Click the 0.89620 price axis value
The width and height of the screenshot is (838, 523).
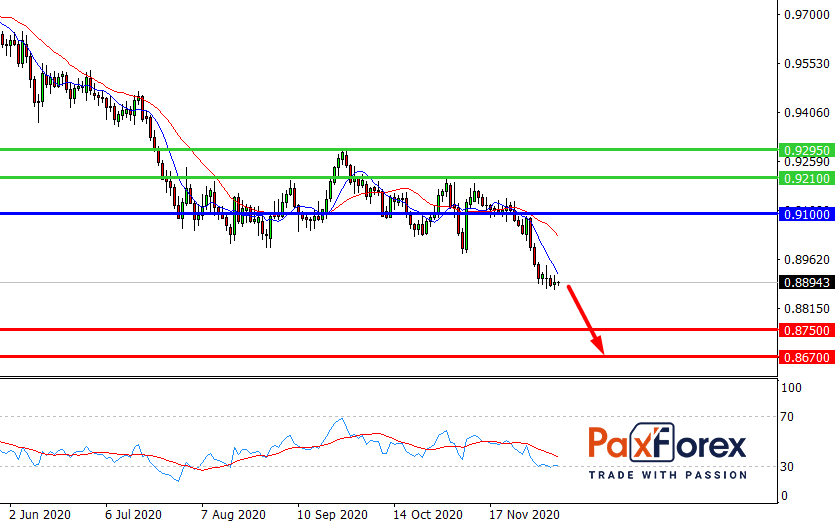pyautogui.click(x=807, y=260)
